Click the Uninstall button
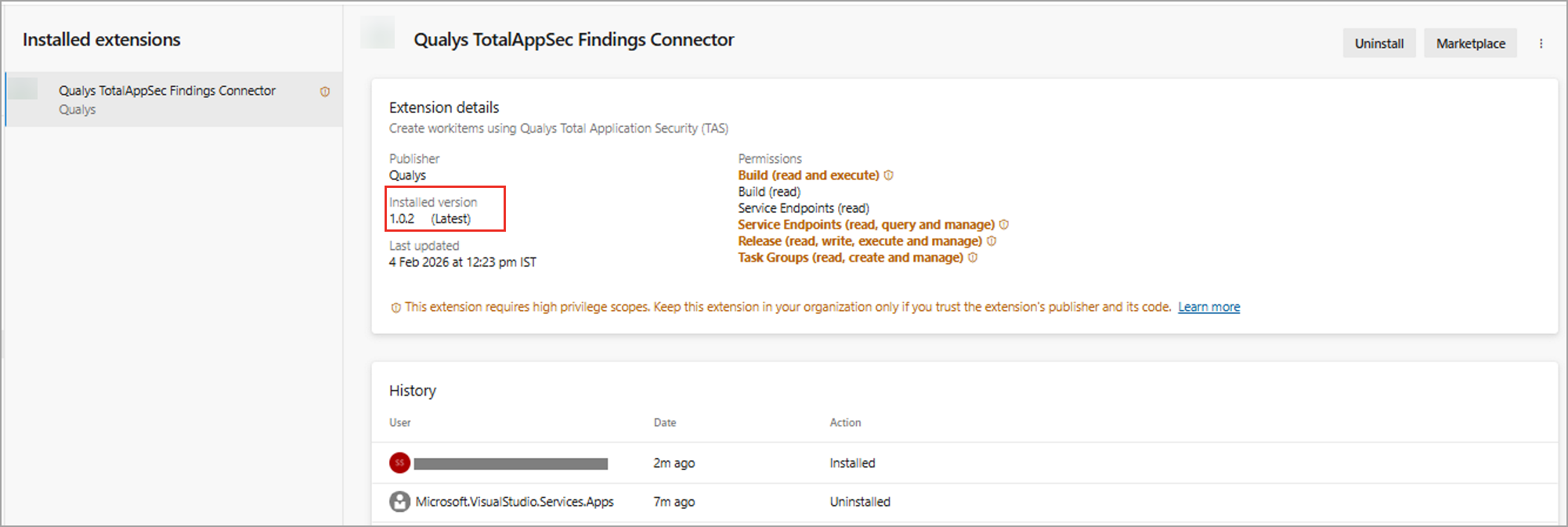Screen dimensions: 1568x527 pos(1378,44)
